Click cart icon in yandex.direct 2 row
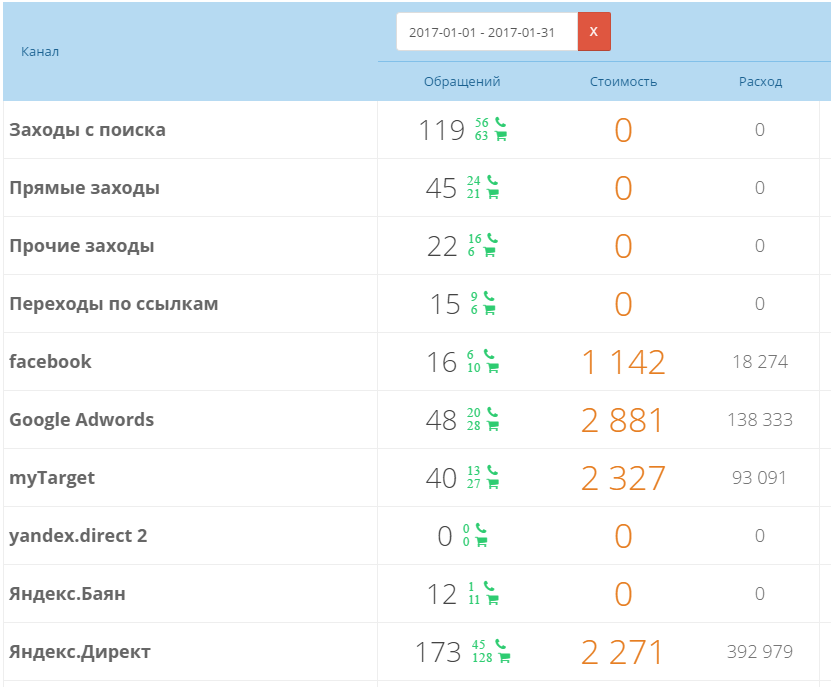The width and height of the screenshot is (831, 687). click(481, 541)
